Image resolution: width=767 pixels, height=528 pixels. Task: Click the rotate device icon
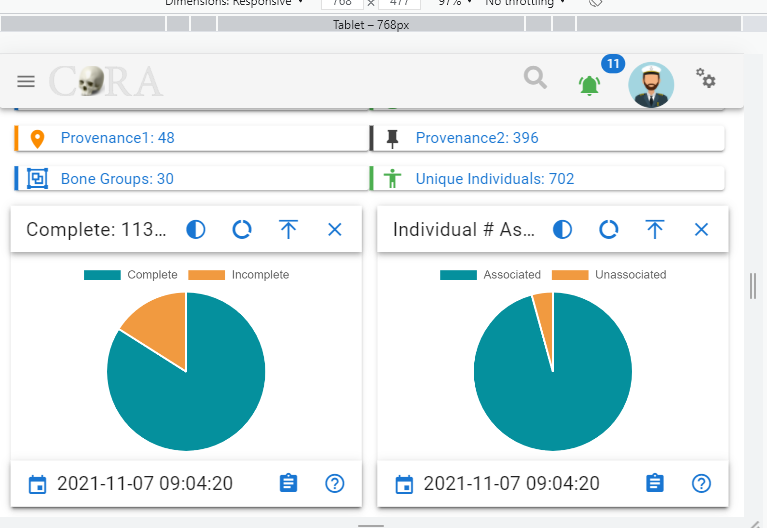595,2
